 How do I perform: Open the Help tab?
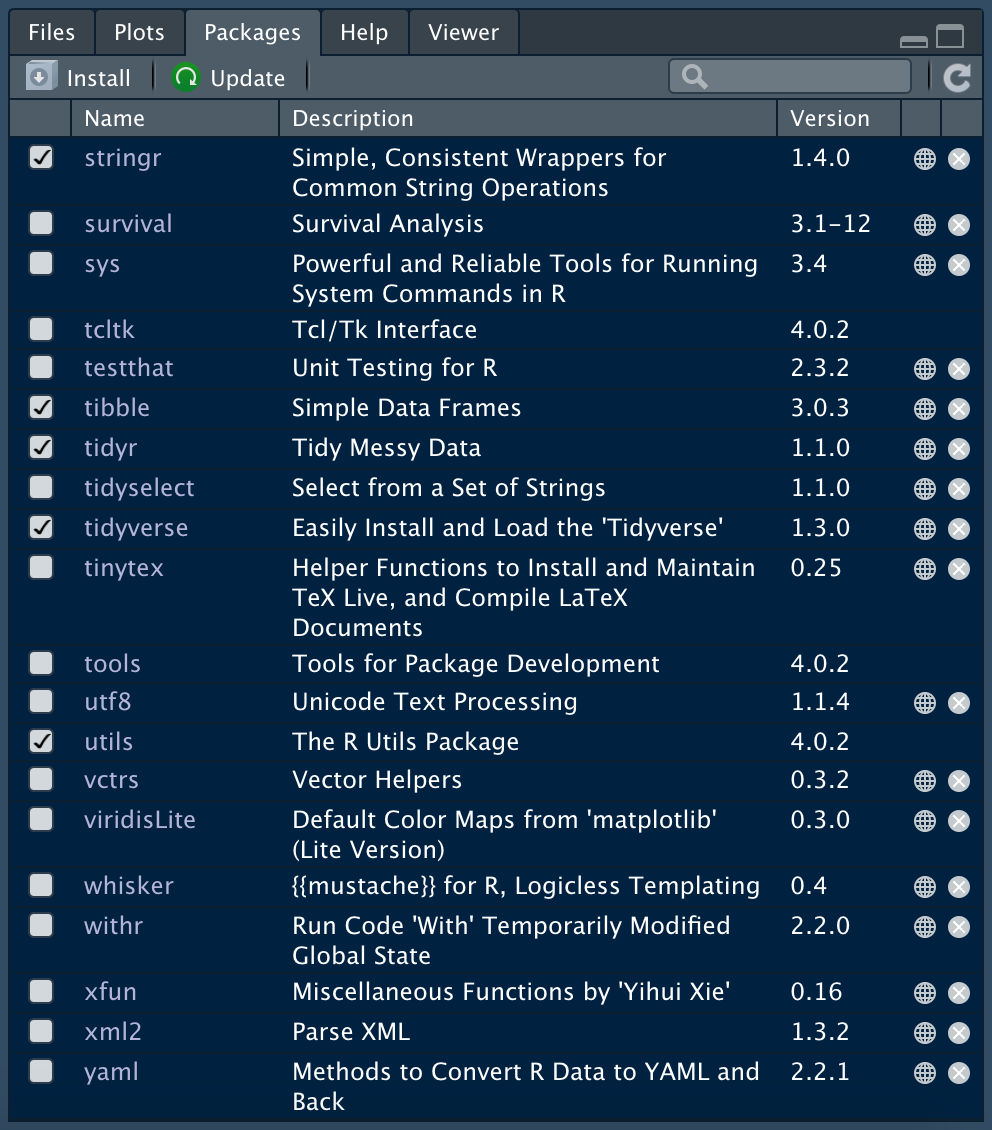click(x=364, y=32)
